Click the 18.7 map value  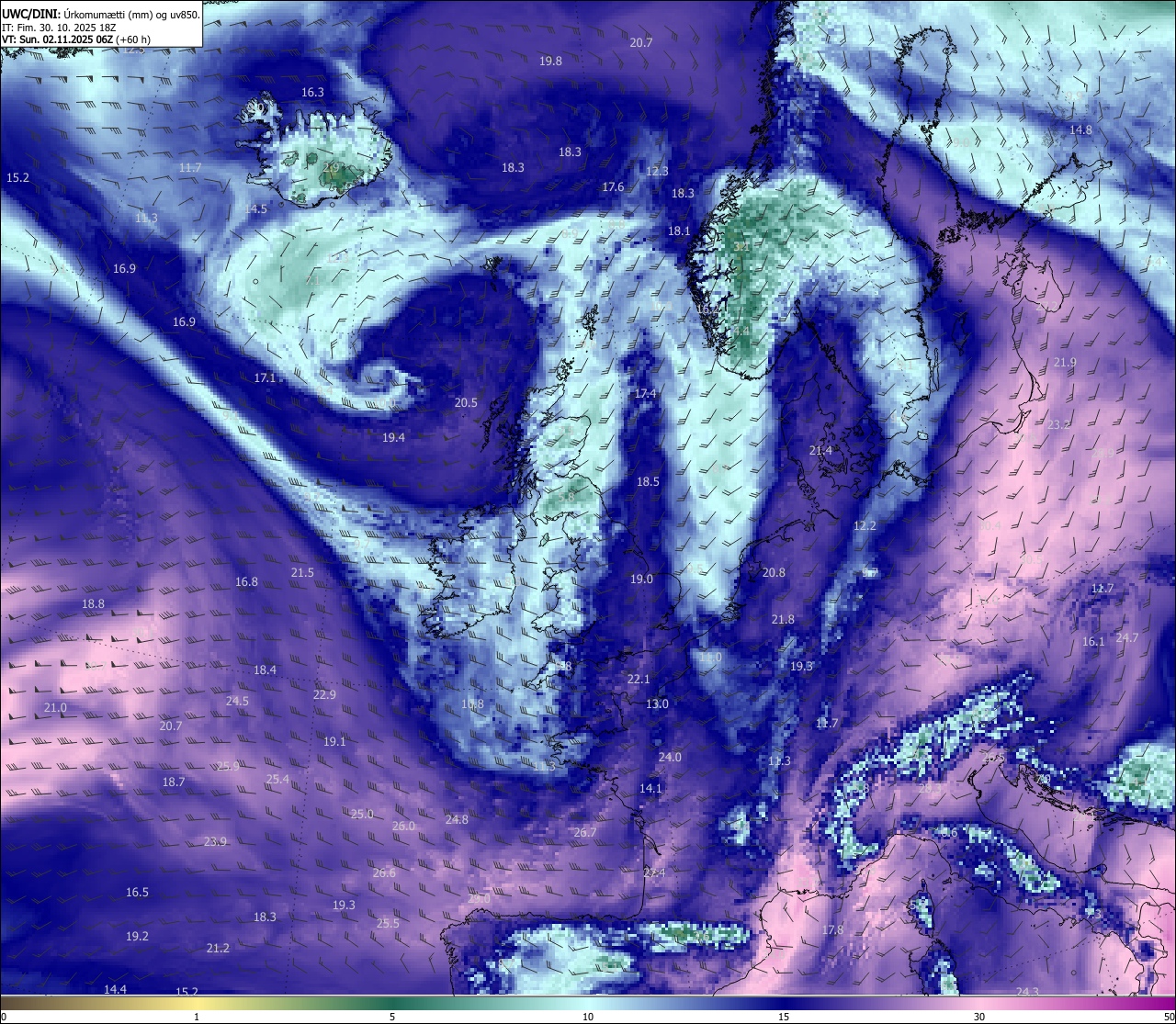coord(174,782)
